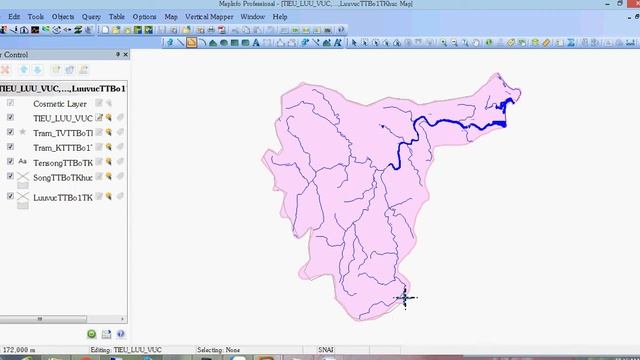Click the Statistics sigma icon

pos(571,42)
